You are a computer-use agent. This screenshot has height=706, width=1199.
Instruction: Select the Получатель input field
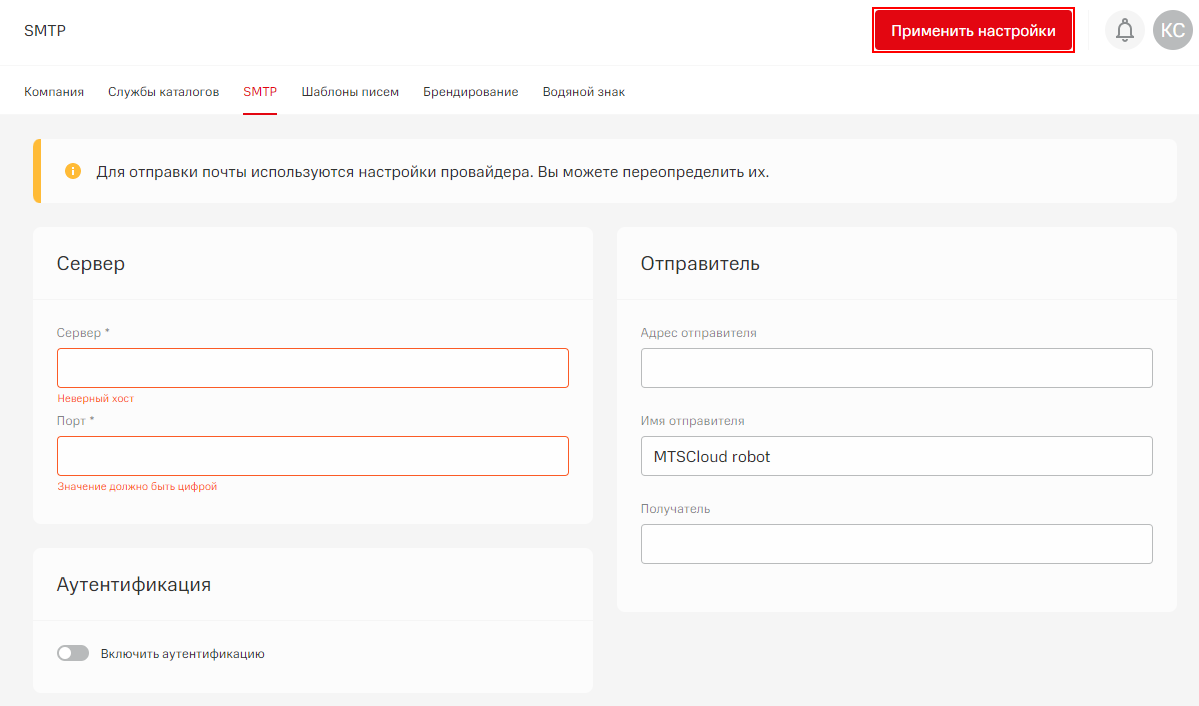click(x=896, y=544)
